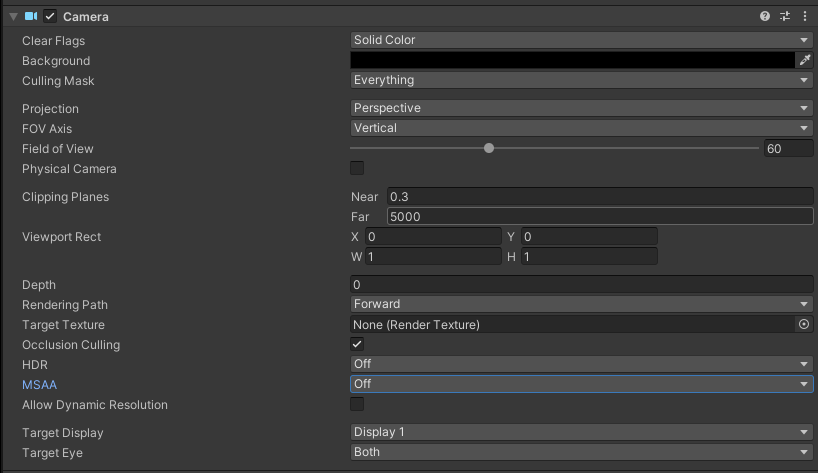Click the Far clipping sub-label
Viewport: 818px width, 473px height.
coord(360,216)
